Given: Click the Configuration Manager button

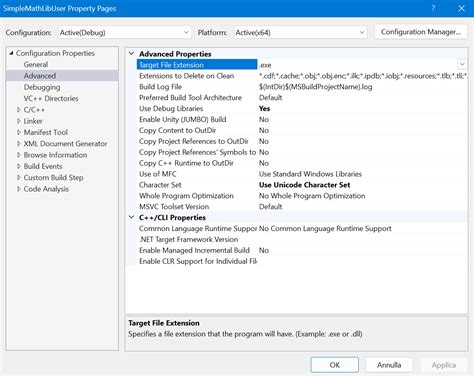Looking at the screenshot, I should [x=421, y=32].
